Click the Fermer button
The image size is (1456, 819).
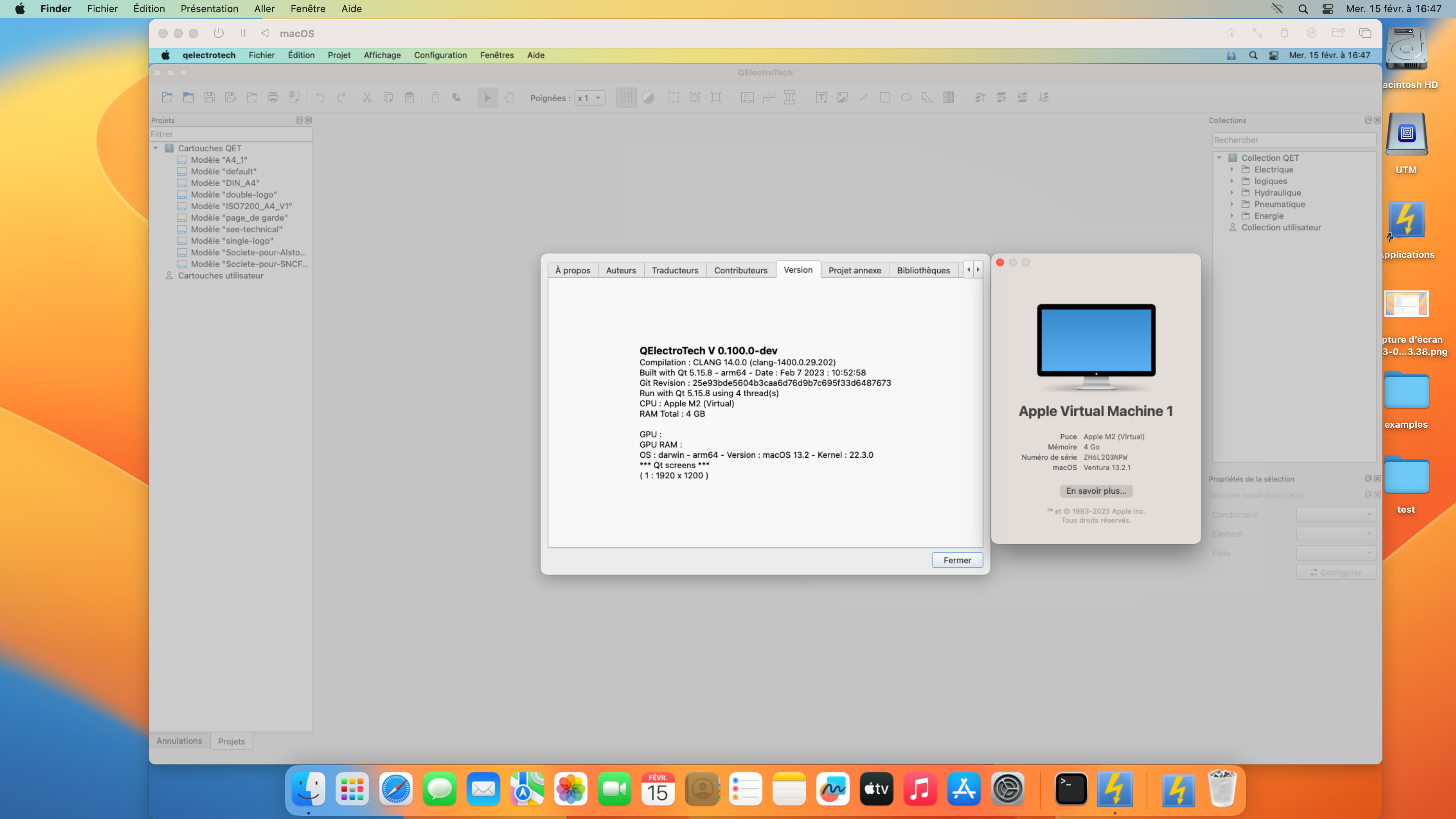pyautogui.click(x=957, y=560)
